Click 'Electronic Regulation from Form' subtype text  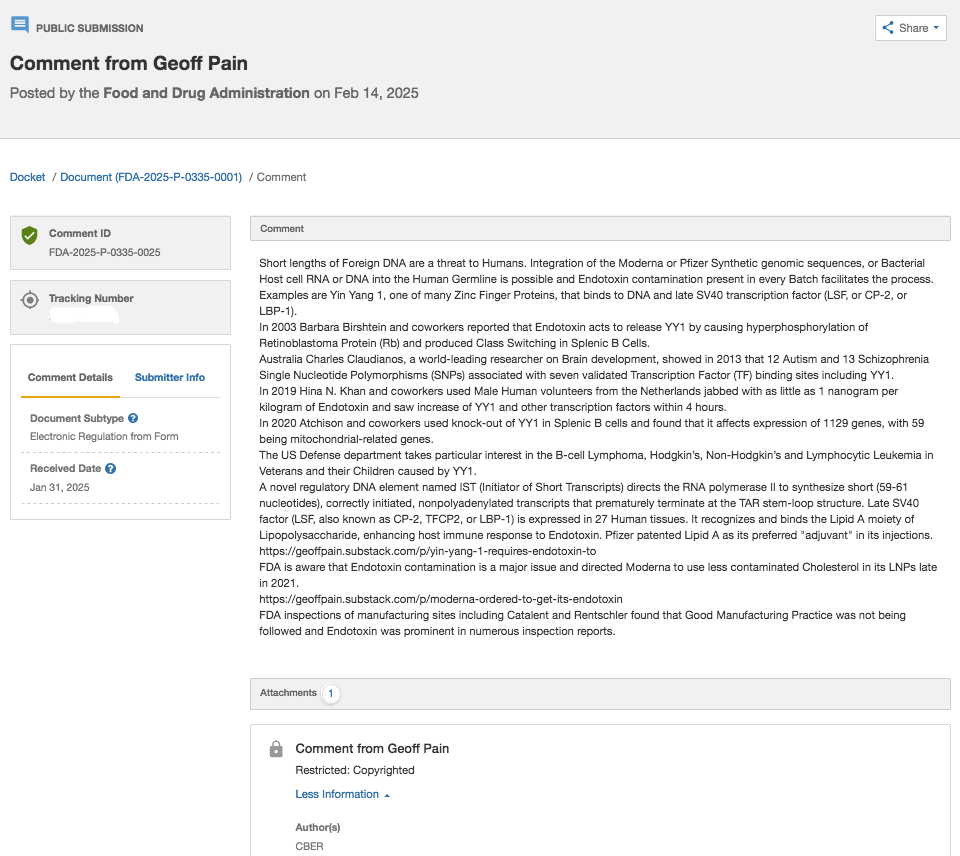point(104,437)
